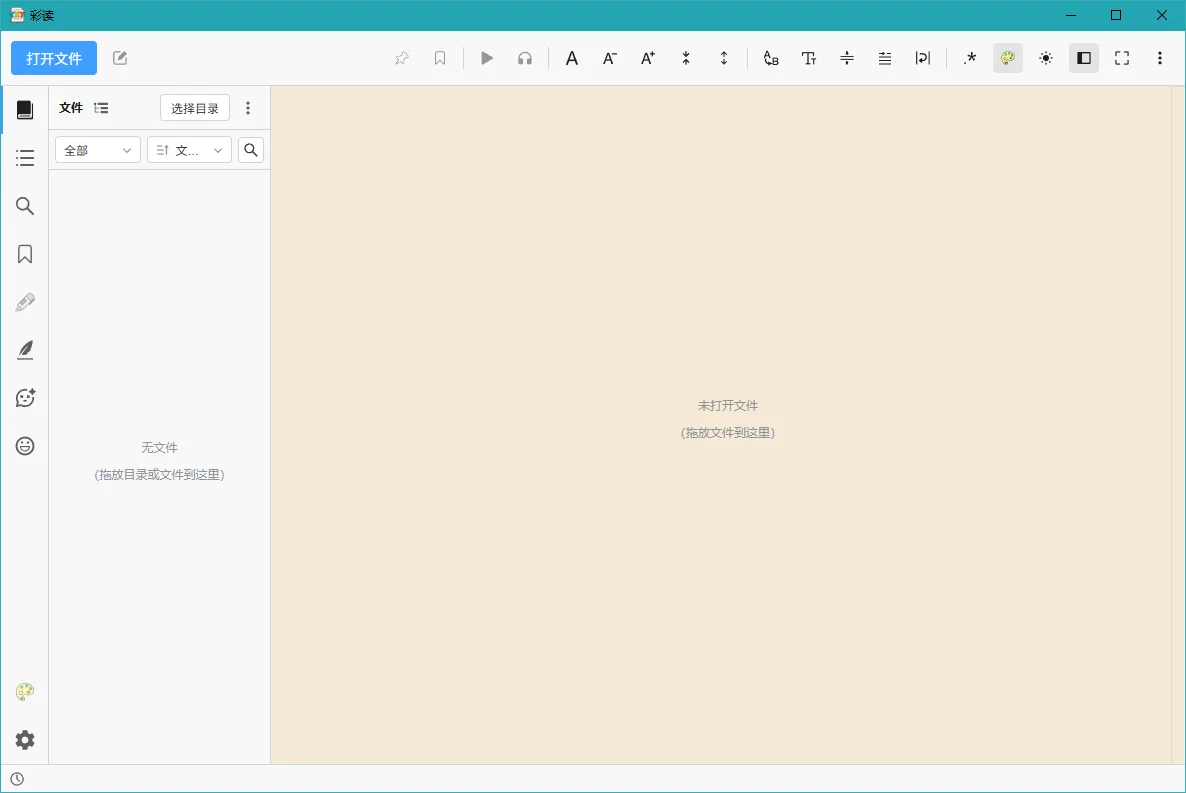Switch to the table of contents sidebar tab

coord(25,157)
